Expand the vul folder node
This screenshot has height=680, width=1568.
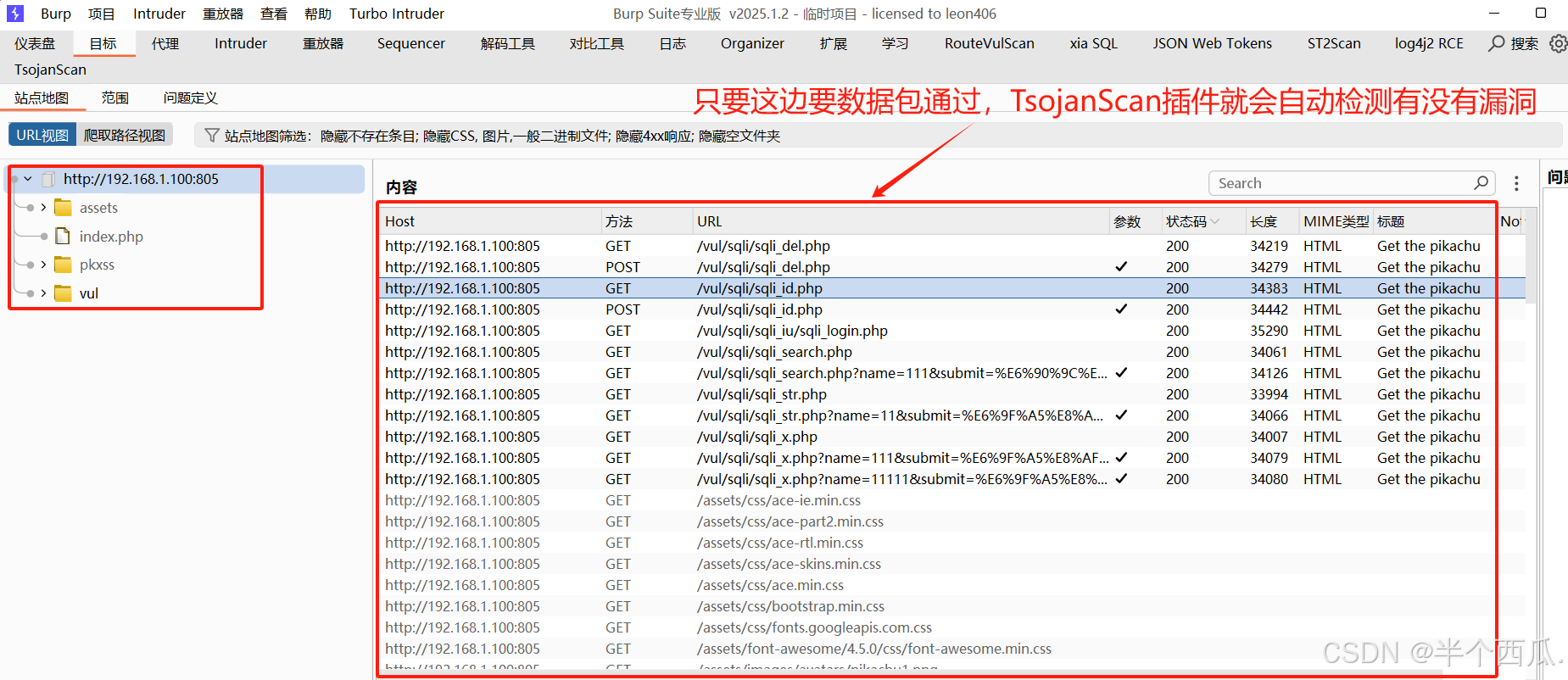pos(43,293)
